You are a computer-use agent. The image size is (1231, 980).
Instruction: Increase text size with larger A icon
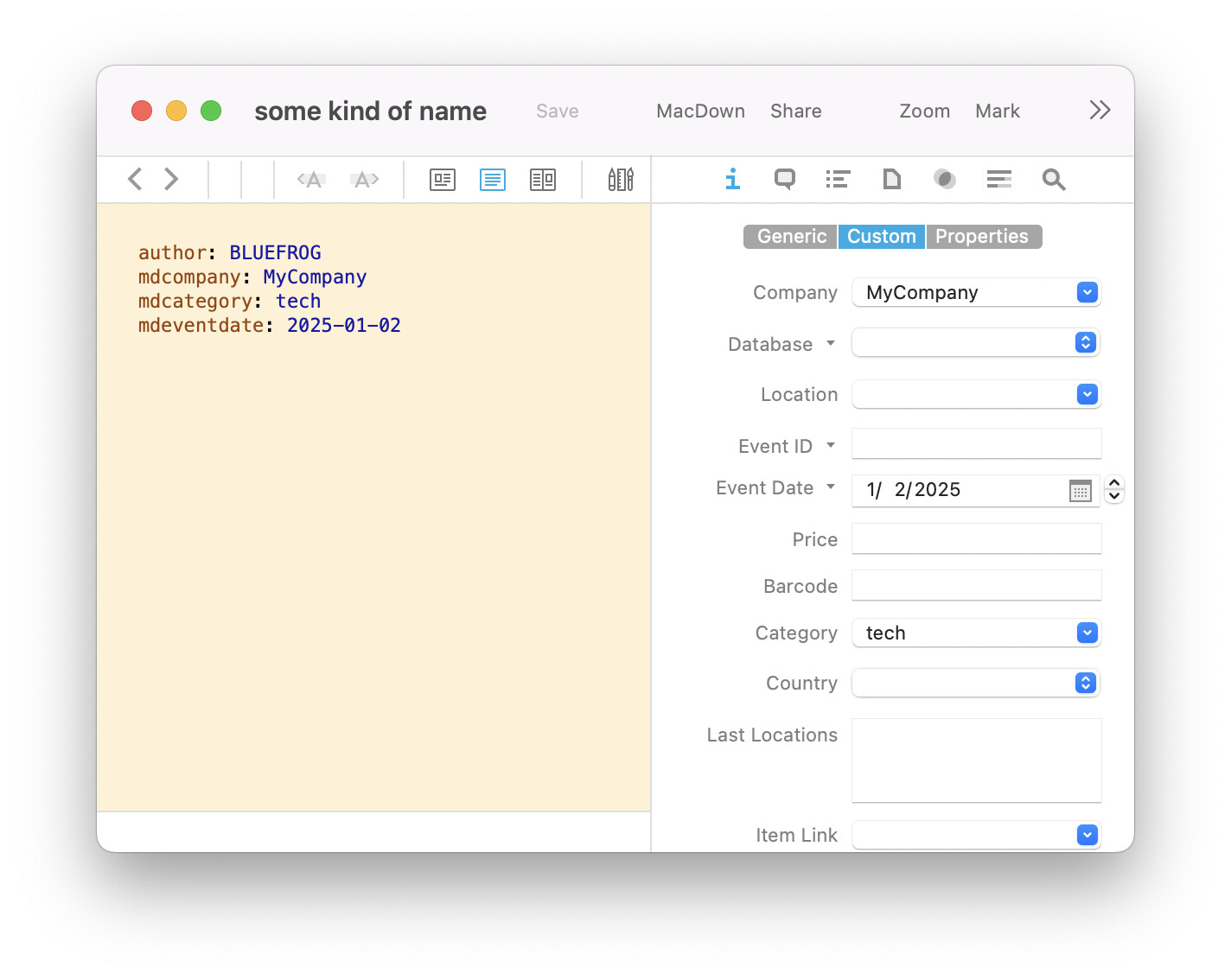point(365,180)
